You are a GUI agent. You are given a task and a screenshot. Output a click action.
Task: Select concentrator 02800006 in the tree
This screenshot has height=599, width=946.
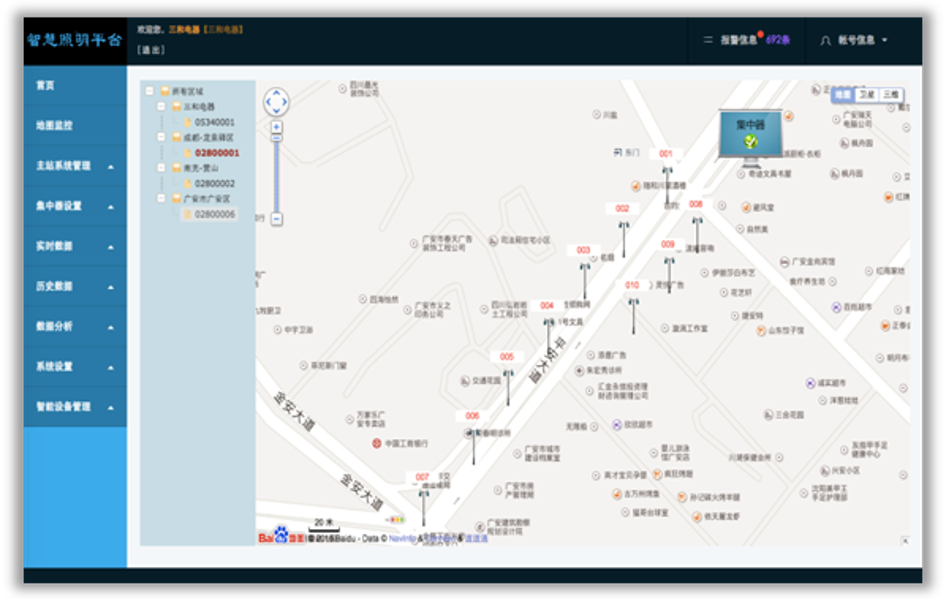215,214
